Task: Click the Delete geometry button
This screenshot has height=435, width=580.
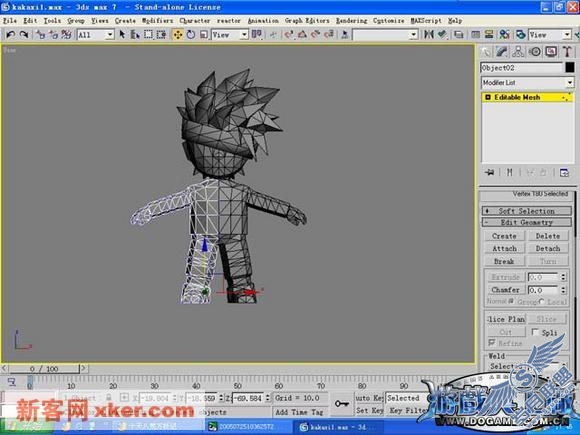Action: click(548, 236)
